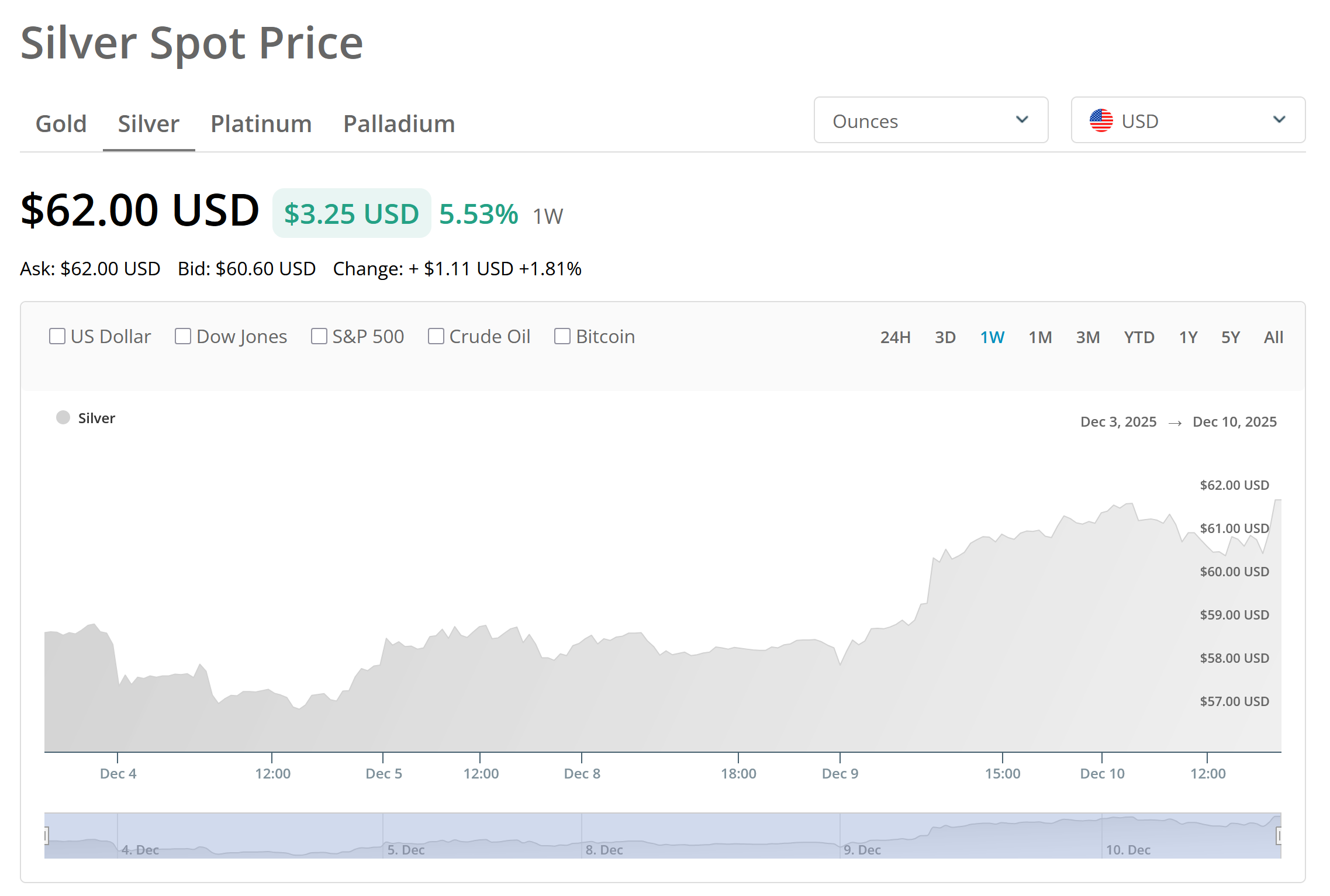Tick the Crude Oil checkbox

click(436, 336)
